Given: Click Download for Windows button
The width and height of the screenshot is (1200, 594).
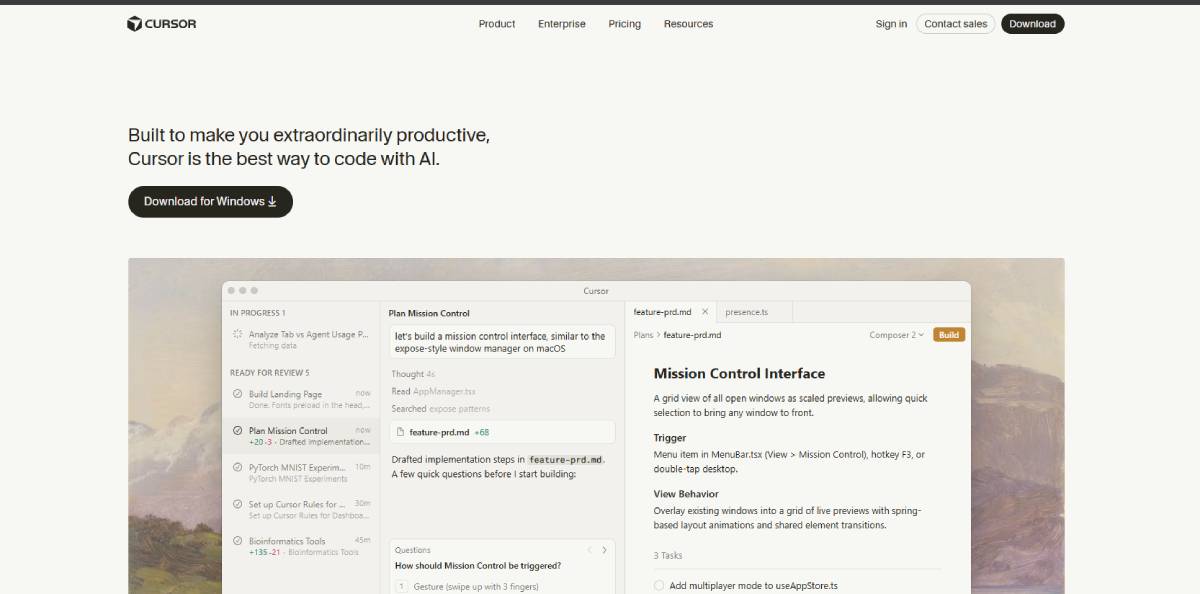Looking at the screenshot, I should pos(210,201).
